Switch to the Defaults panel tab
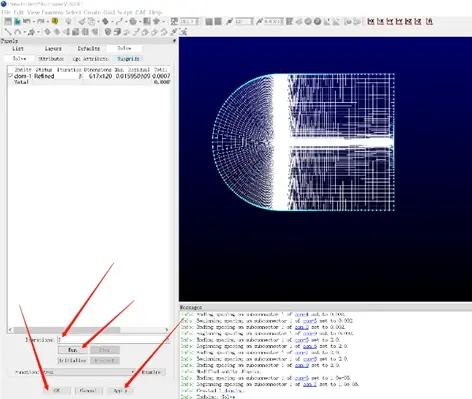This screenshot has width=472, height=399. tap(89, 49)
